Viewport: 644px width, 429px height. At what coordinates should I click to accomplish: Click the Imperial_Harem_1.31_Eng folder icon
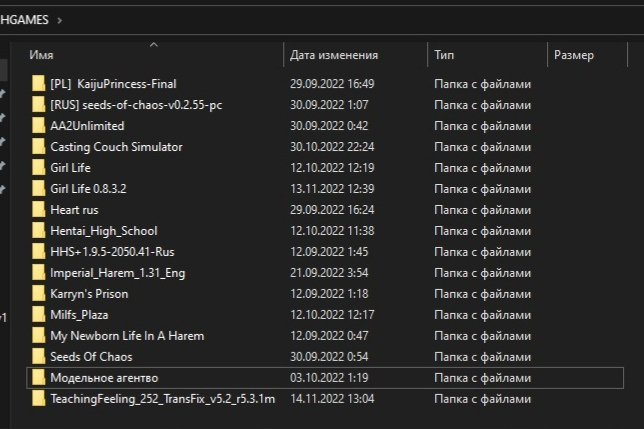point(39,272)
